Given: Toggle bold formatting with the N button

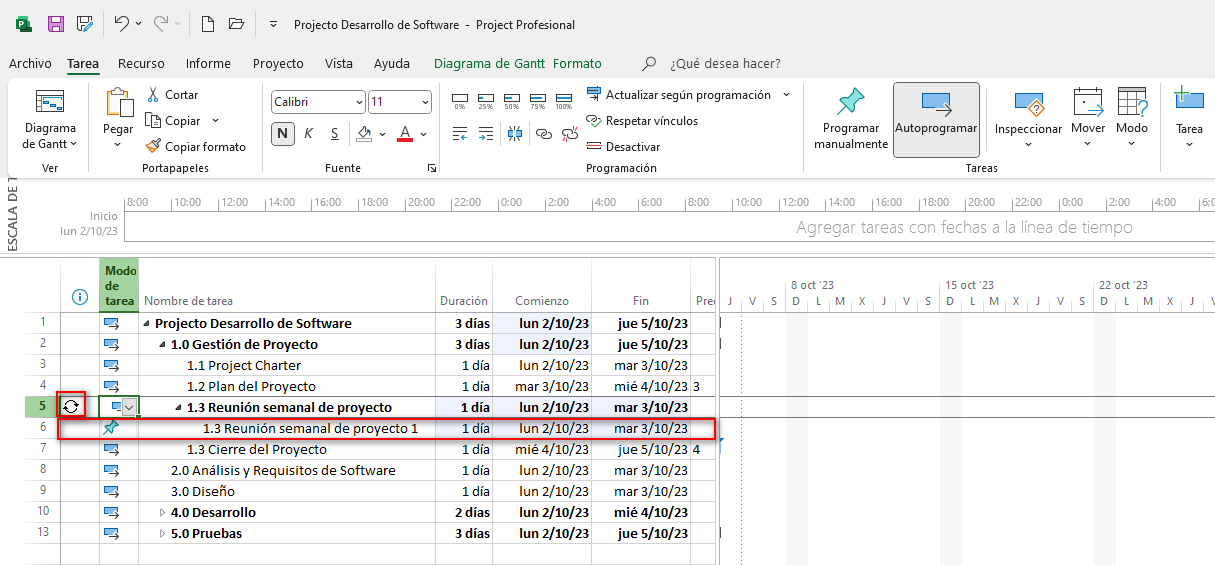Looking at the screenshot, I should point(283,133).
